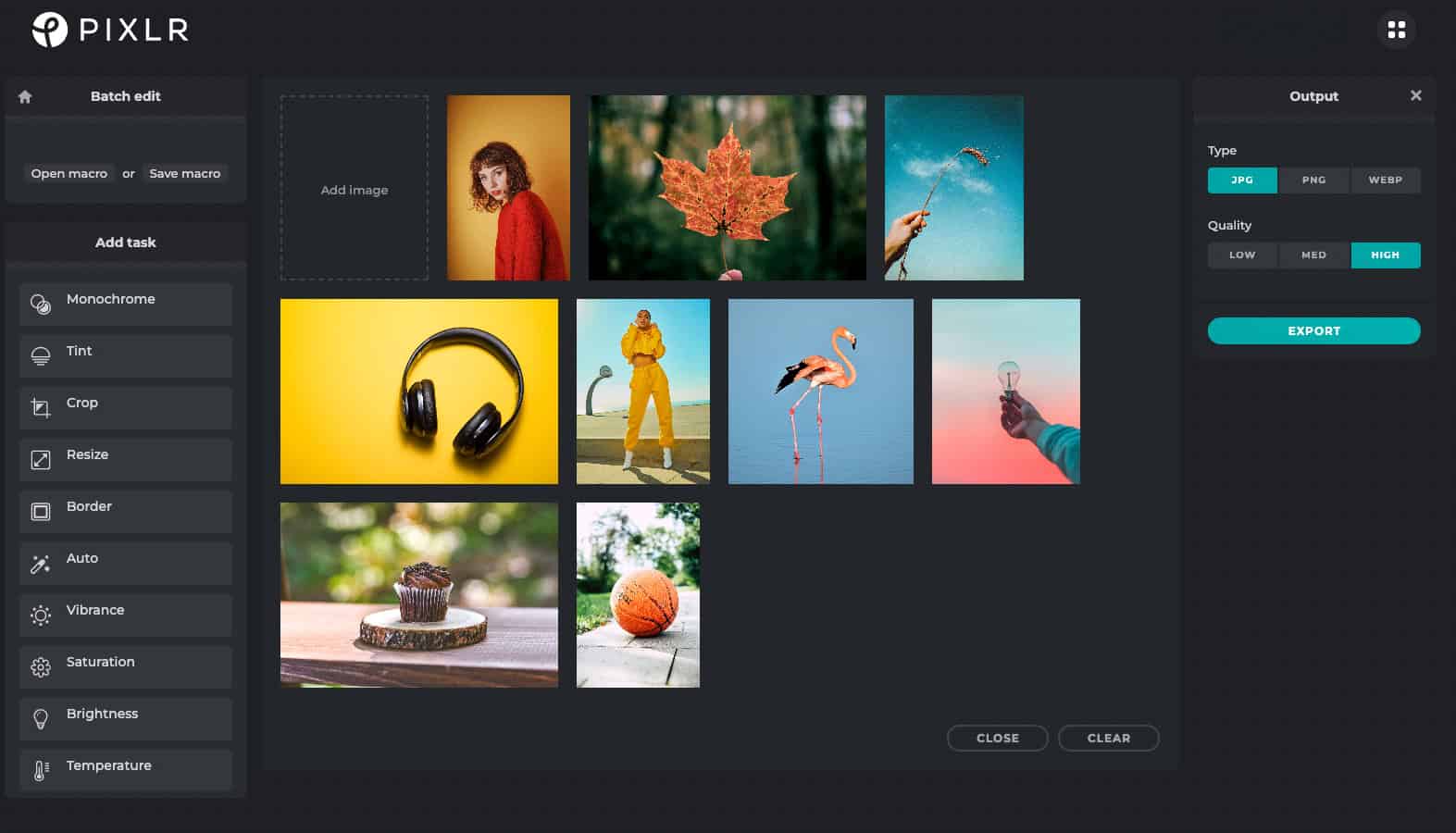This screenshot has height=833, width=1456.
Task: Select the basketball photo
Action: [638, 595]
